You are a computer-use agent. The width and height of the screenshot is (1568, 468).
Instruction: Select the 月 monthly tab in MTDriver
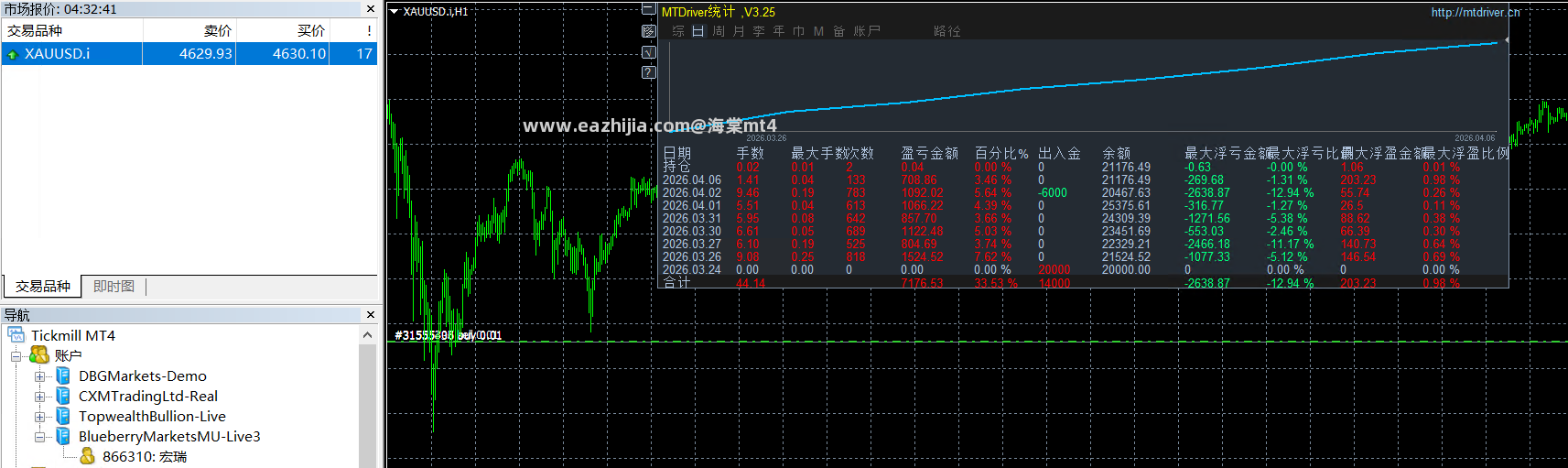[x=739, y=31]
